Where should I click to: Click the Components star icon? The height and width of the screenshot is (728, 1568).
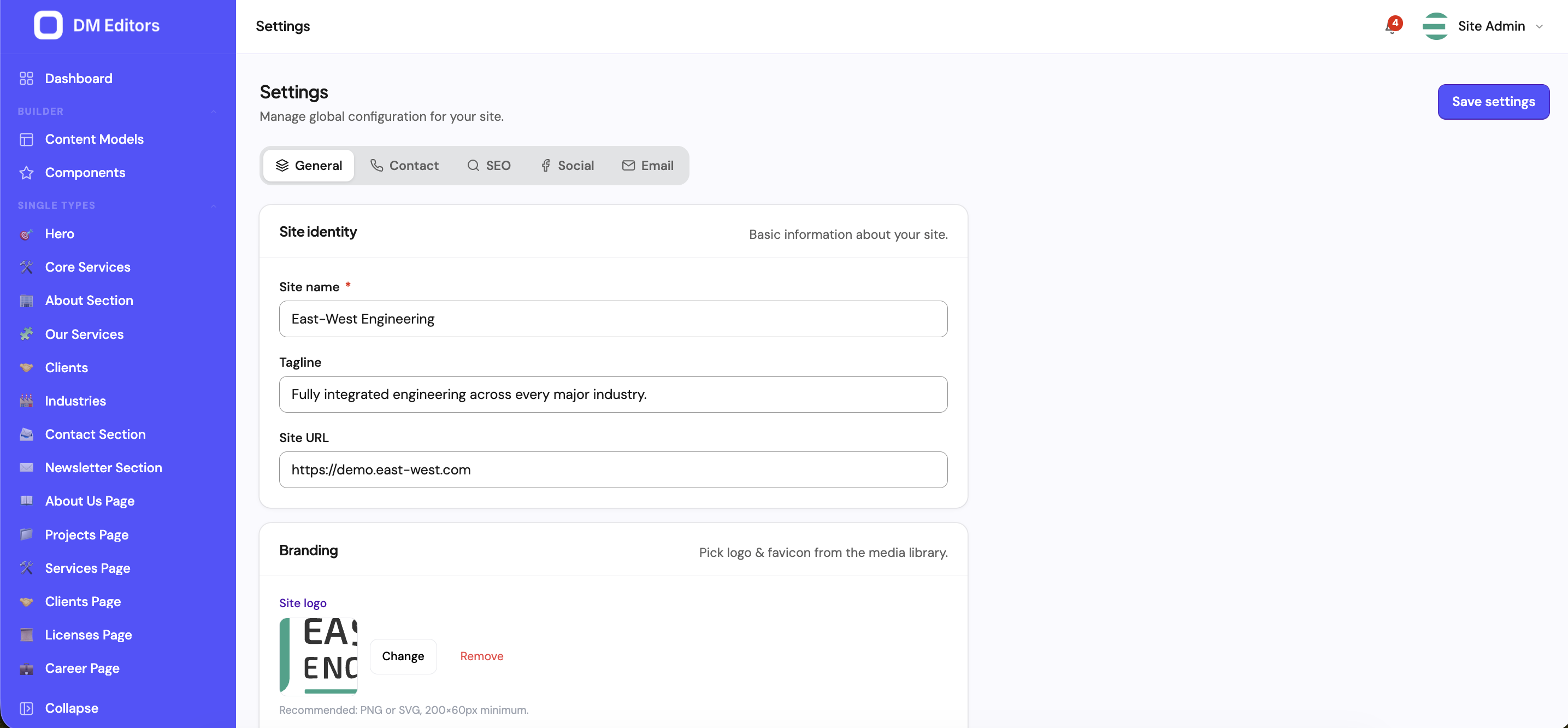[x=26, y=173]
